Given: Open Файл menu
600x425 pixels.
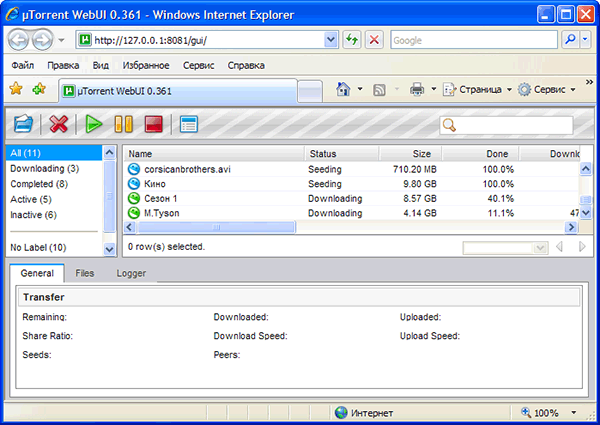Looking at the screenshot, I should 23,65.
